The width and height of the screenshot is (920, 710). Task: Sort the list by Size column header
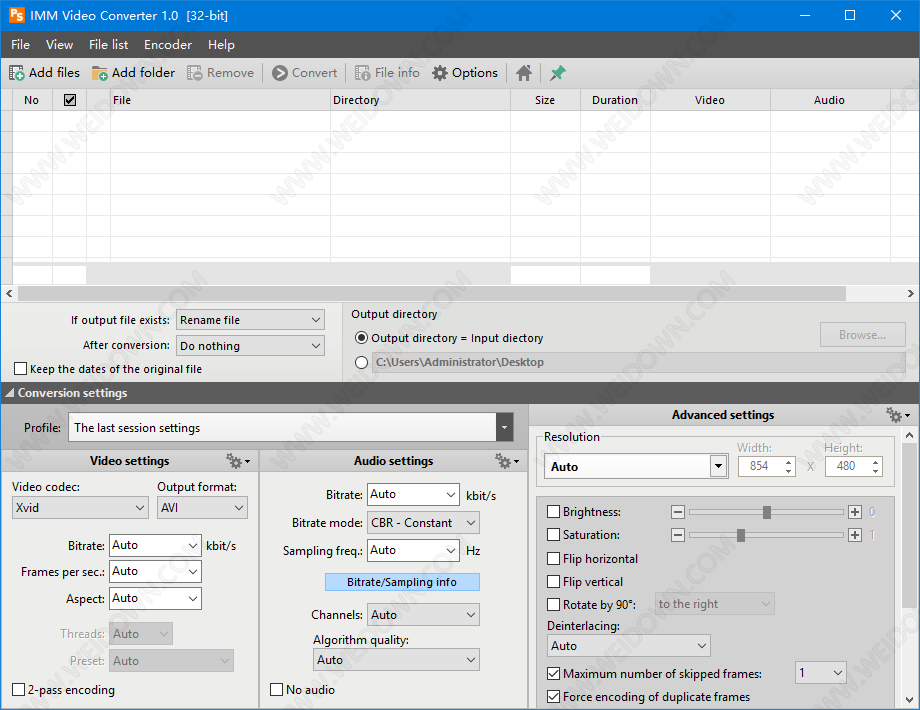pos(545,100)
